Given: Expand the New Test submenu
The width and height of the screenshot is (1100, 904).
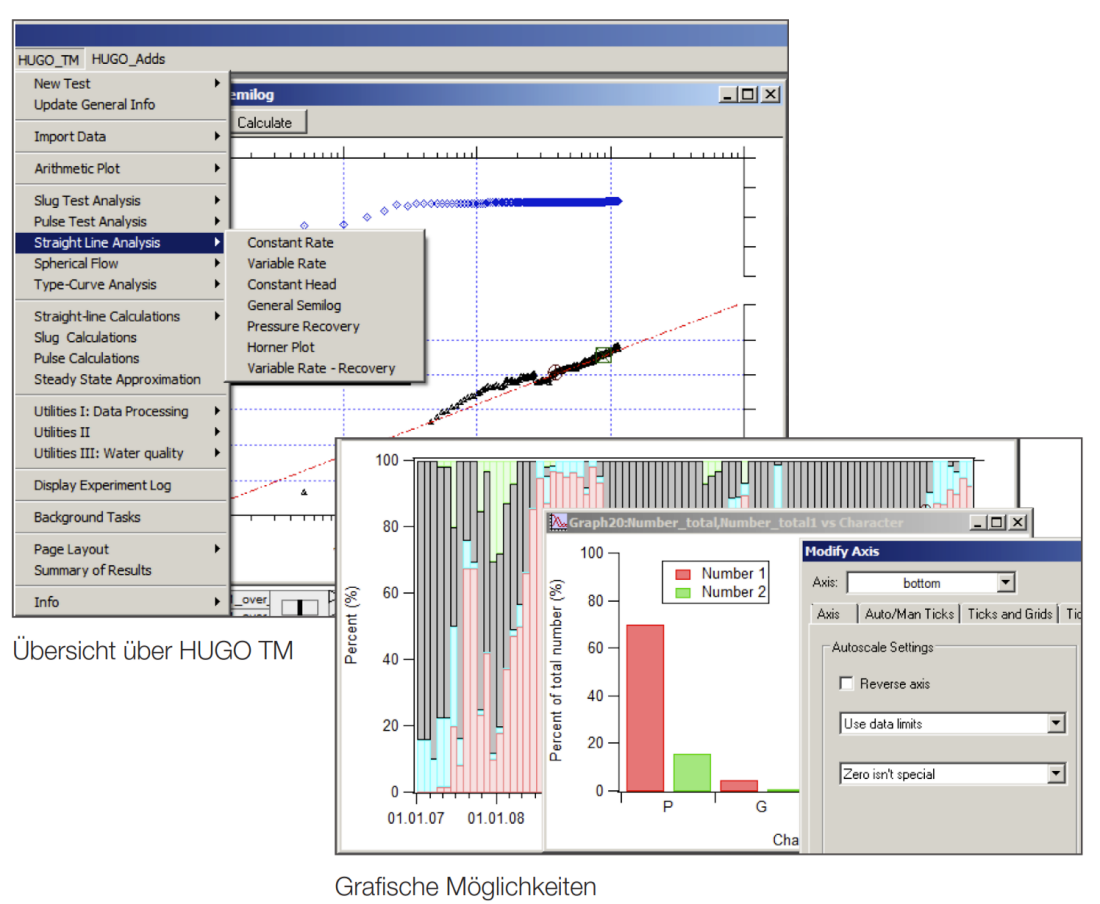Looking at the screenshot, I should tap(121, 83).
